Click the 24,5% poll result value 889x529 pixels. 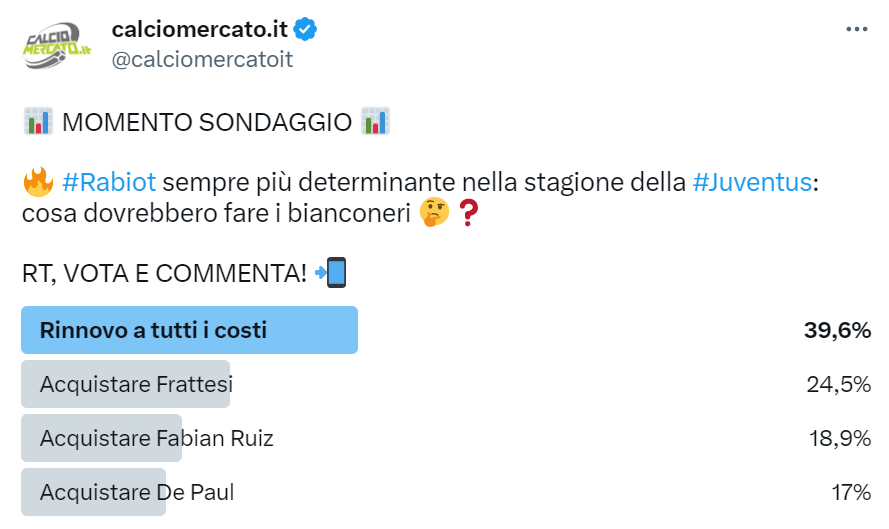click(x=838, y=384)
